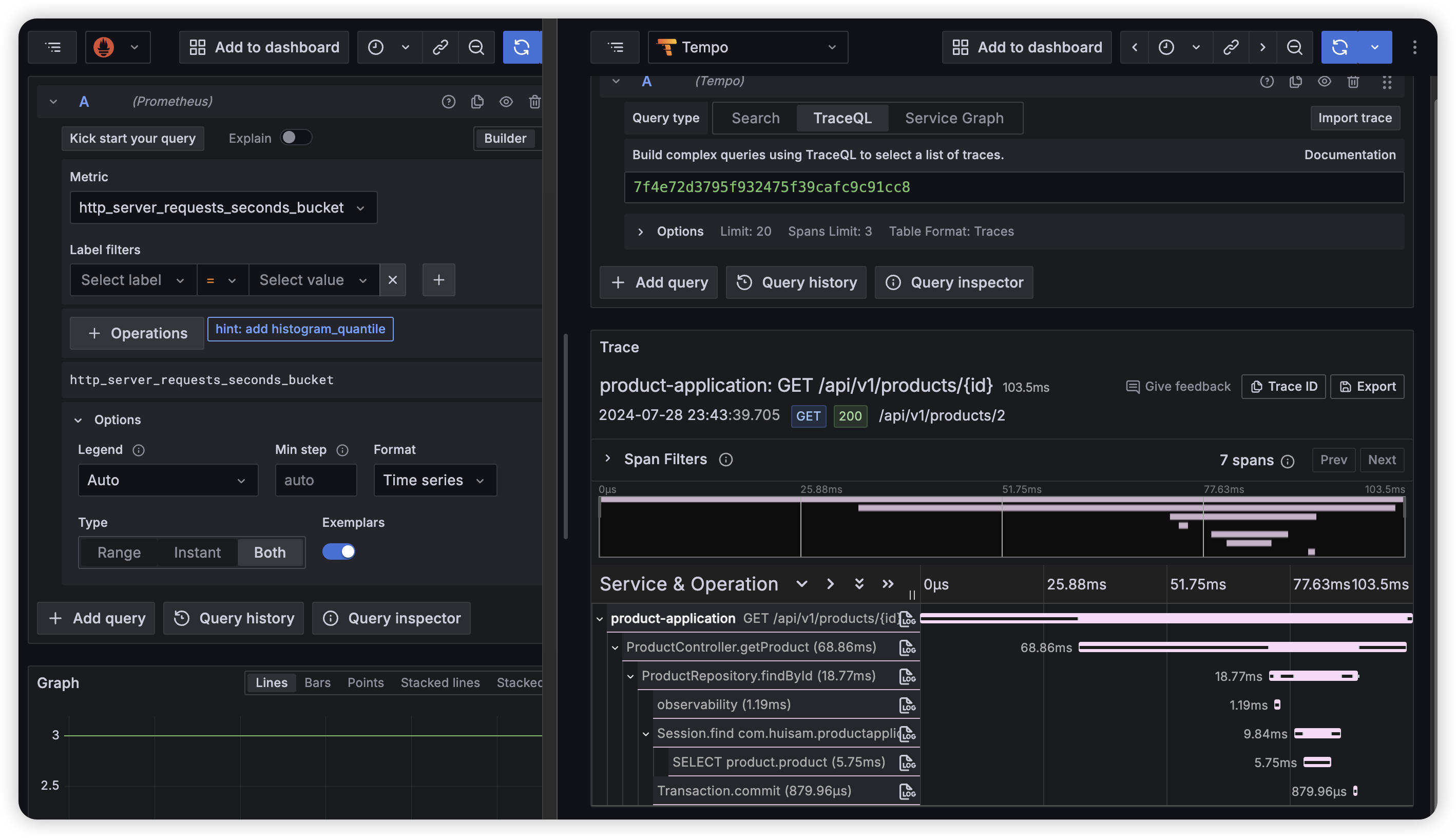Delete the Tempo query A with trash icon

(x=1353, y=82)
